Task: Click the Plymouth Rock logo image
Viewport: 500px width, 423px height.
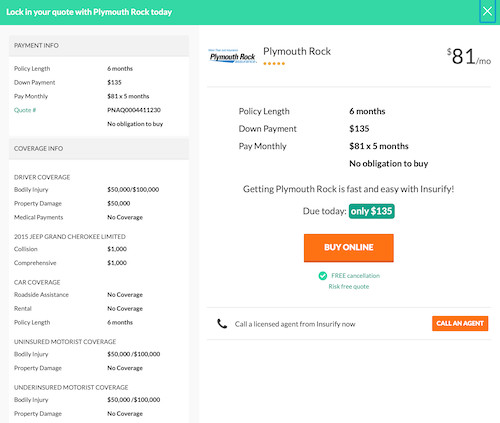Action: (233, 56)
